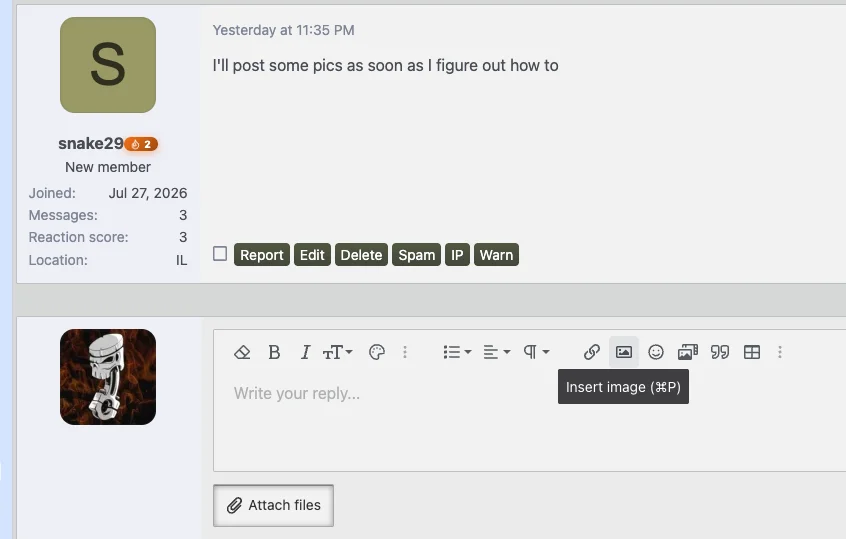Image resolution: width=846 pixels, height=539 pixels.
Task: Click snake29's green S avatar
Action: pyautogui.click(x=108, y=65)
